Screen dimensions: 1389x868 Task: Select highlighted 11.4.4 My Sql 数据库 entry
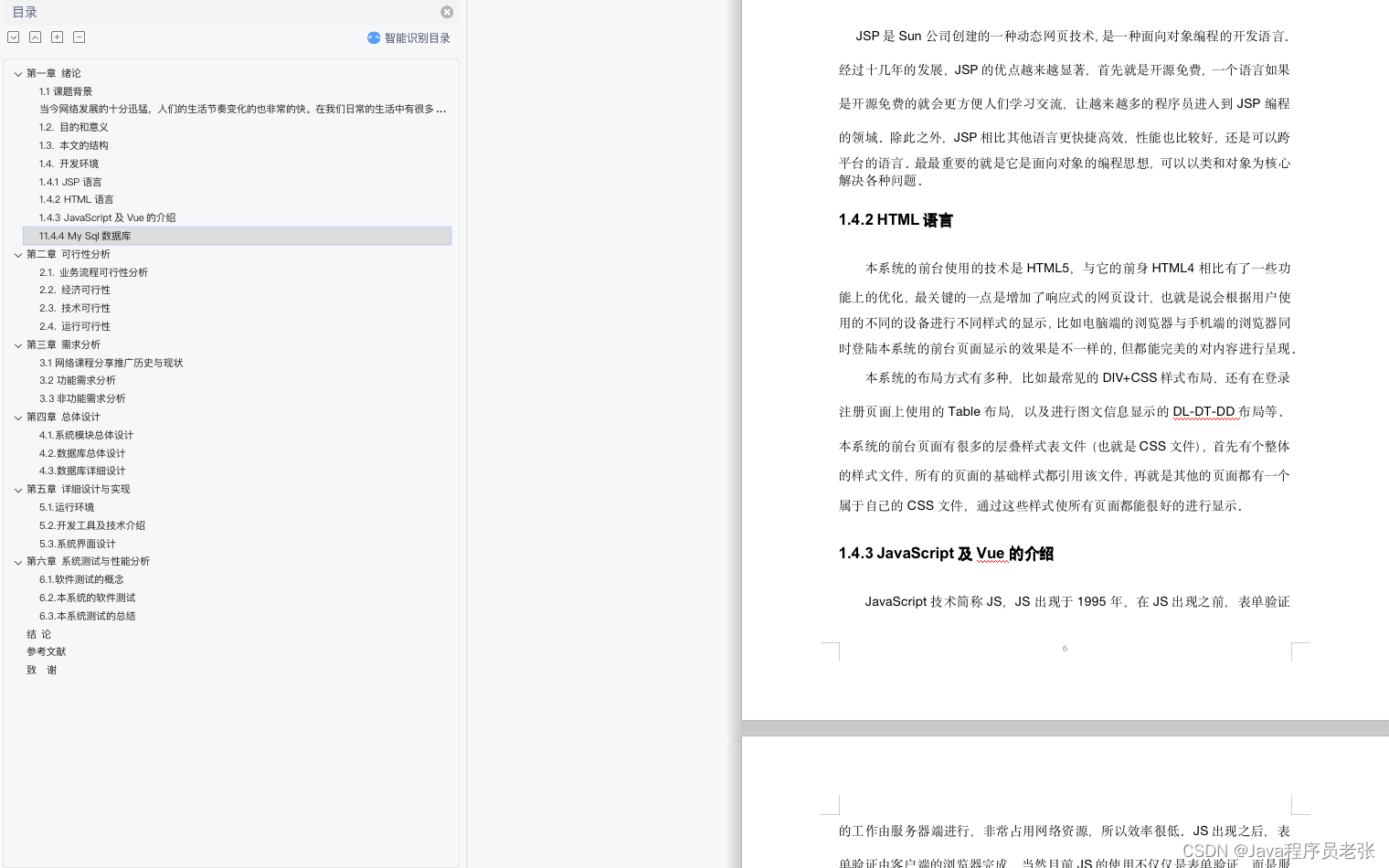coord(237,236)
